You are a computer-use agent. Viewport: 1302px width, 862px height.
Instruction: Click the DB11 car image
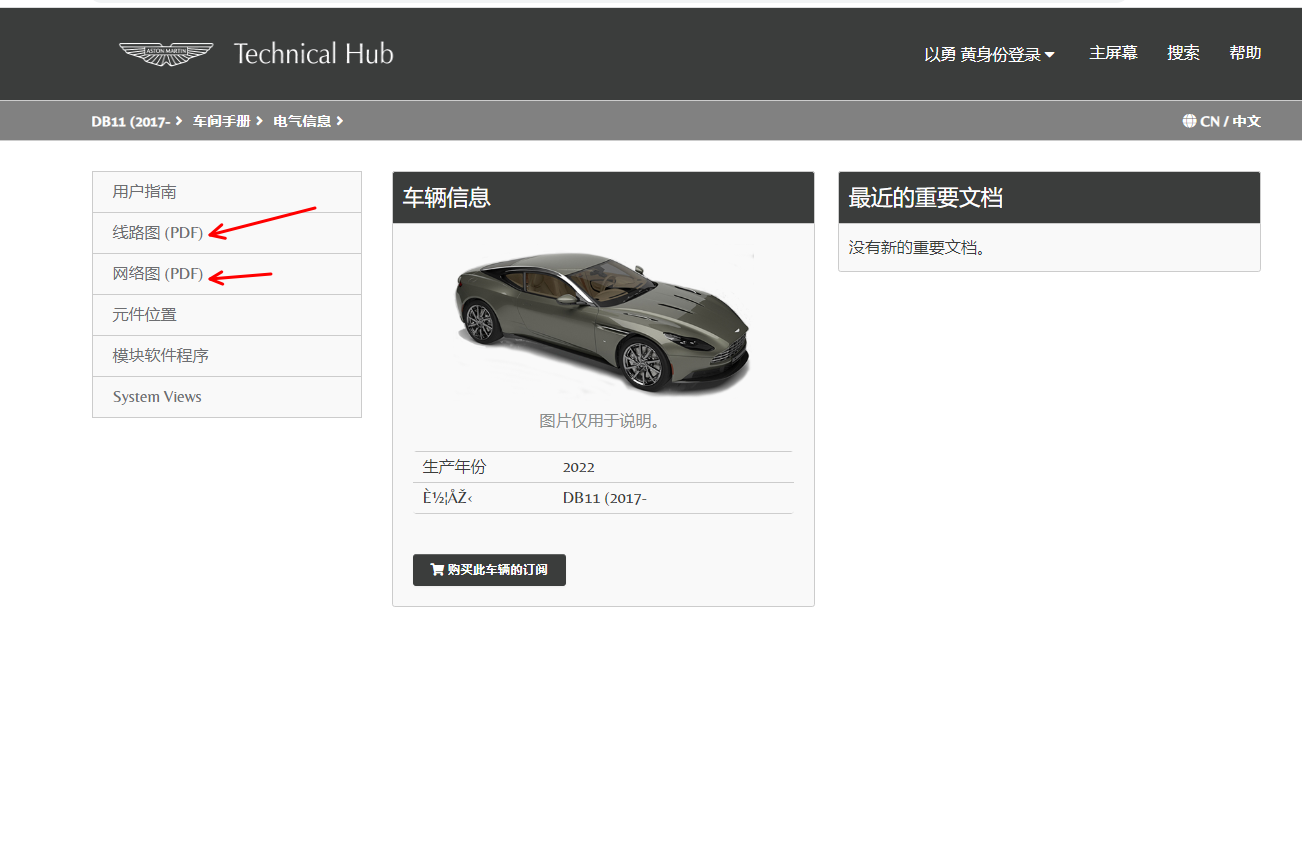(602, 320)
